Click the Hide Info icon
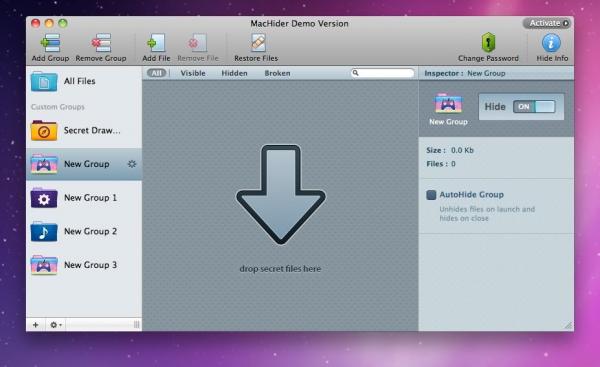Image resolution: width=600 pixels, height=367 pixels. pos(551,43)
